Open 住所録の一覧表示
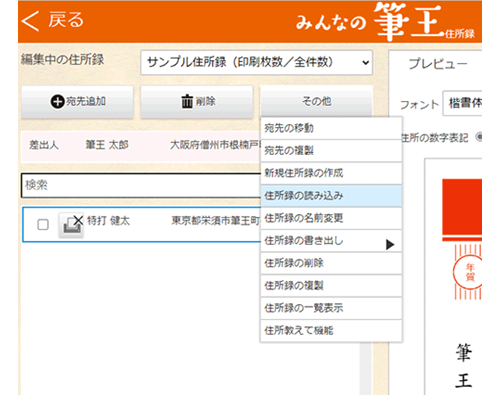 point(331,308)
